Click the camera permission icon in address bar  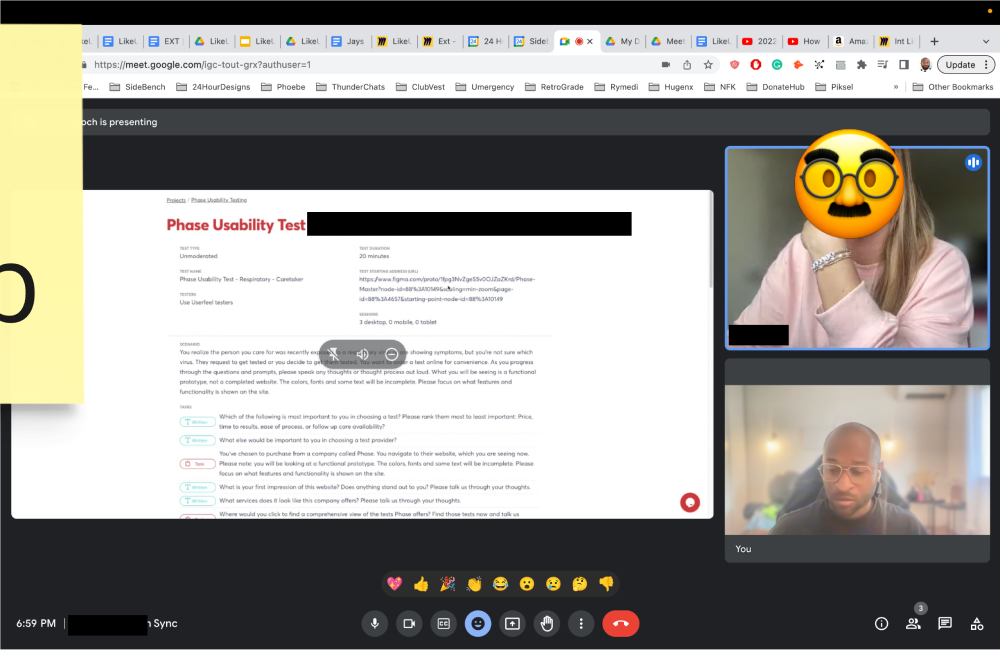[x=666, y=64]
